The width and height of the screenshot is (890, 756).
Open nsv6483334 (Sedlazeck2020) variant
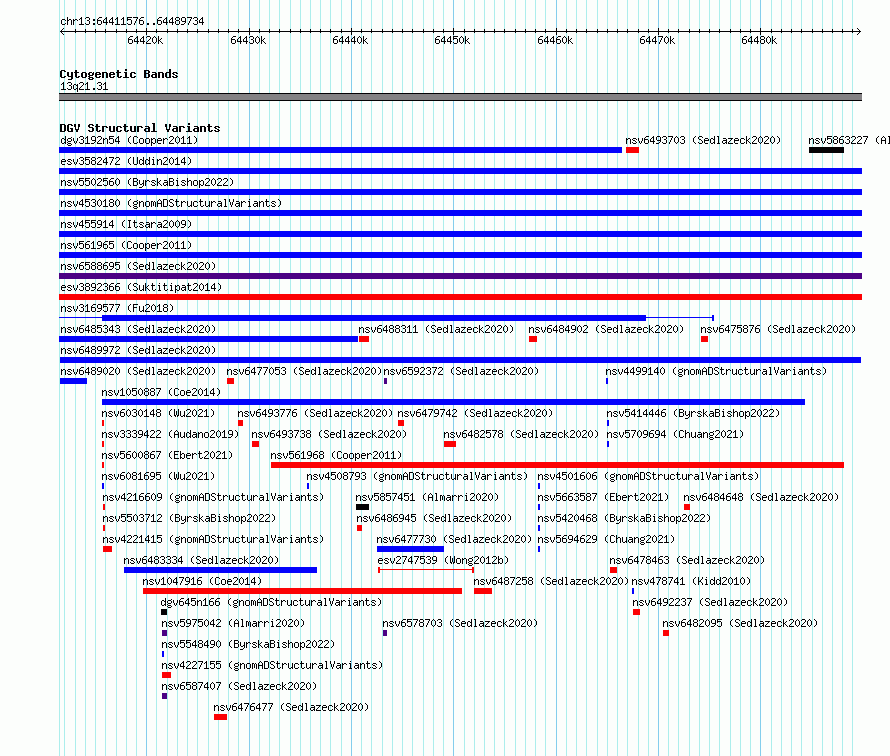(201, 560)
